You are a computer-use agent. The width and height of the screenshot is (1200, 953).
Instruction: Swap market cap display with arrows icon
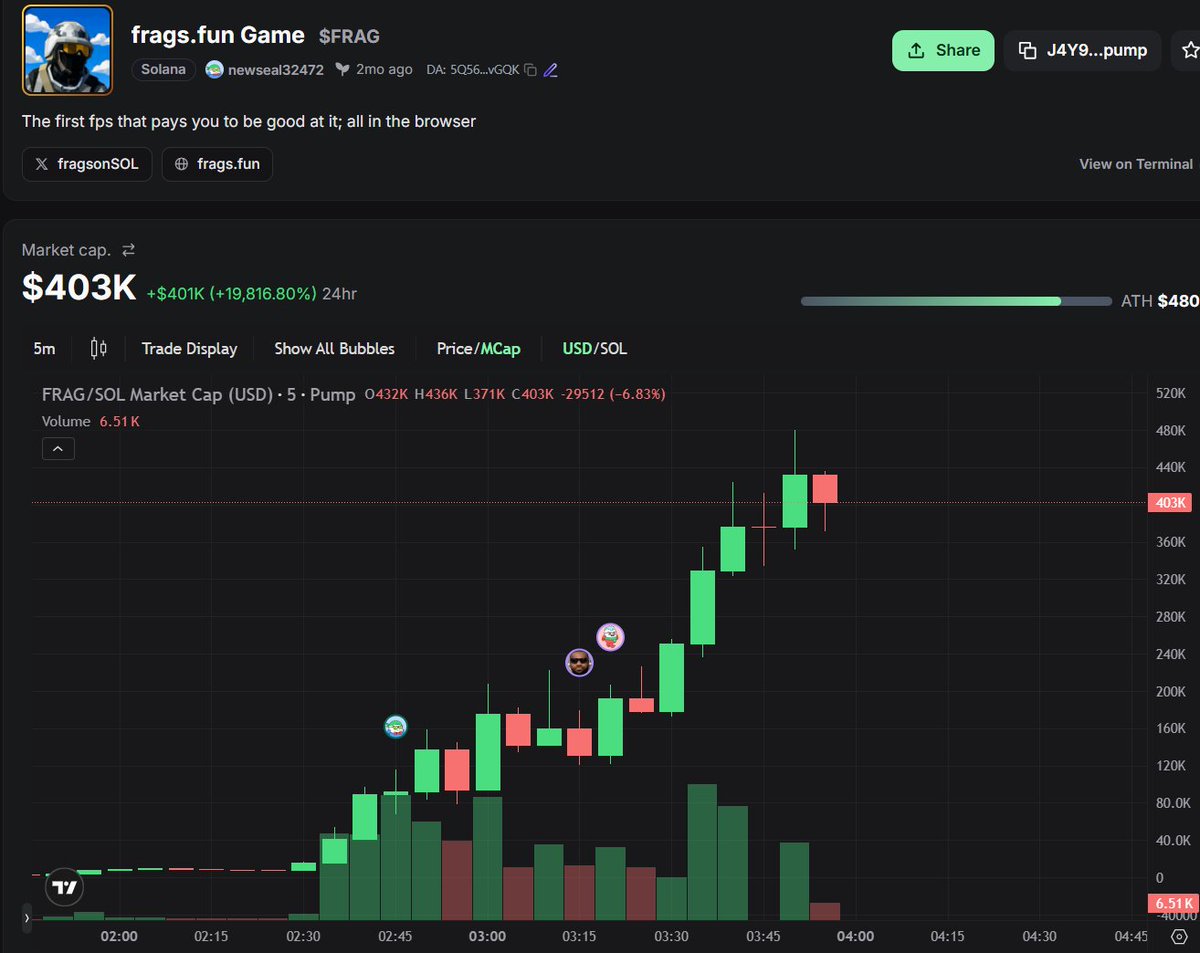click(128, 250)
